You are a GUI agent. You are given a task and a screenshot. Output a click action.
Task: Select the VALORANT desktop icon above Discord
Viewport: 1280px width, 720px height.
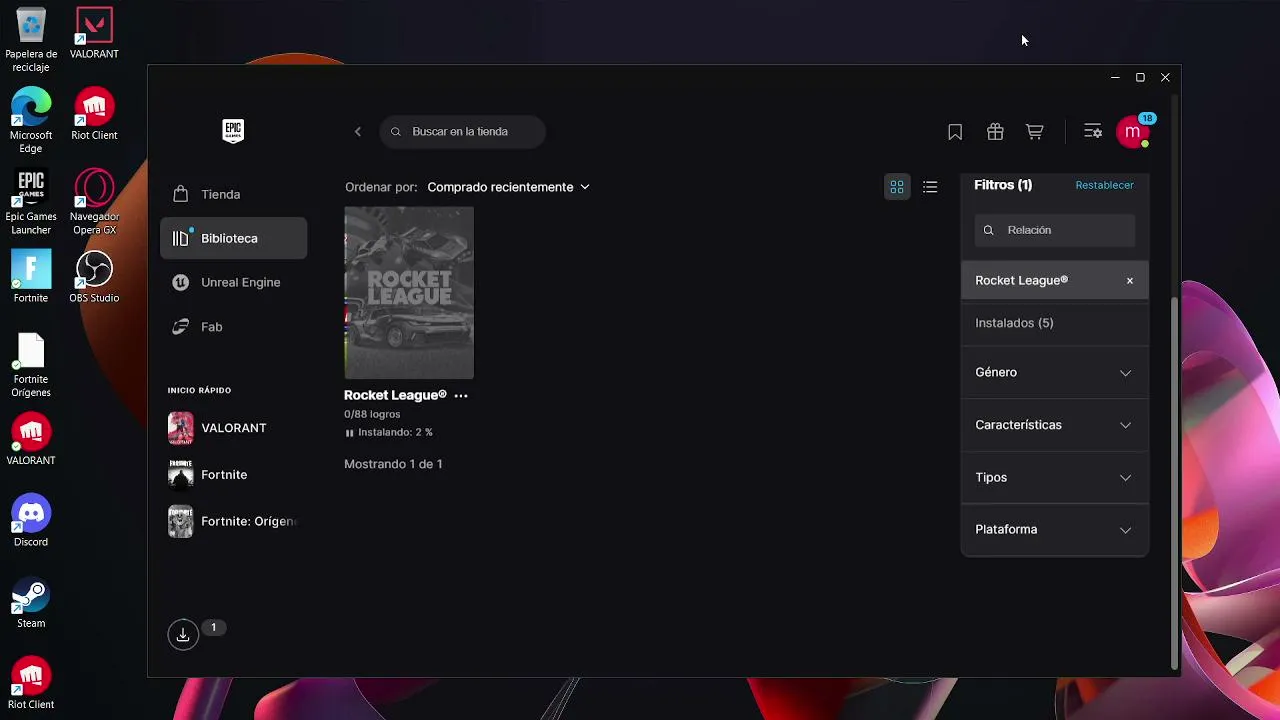(x=31, y=440)
